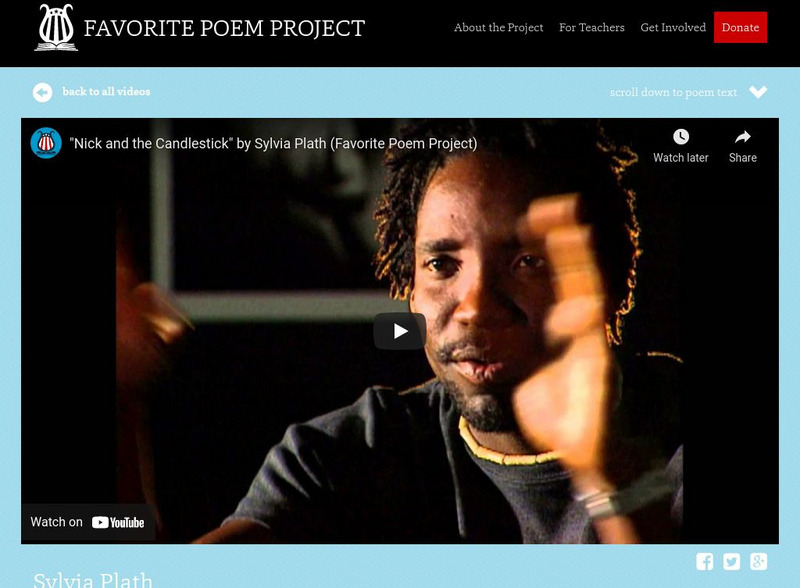The height and width of the screenshot is (588, 800).
Task: Share on Facebook using its icon
Action: [705, 561]
